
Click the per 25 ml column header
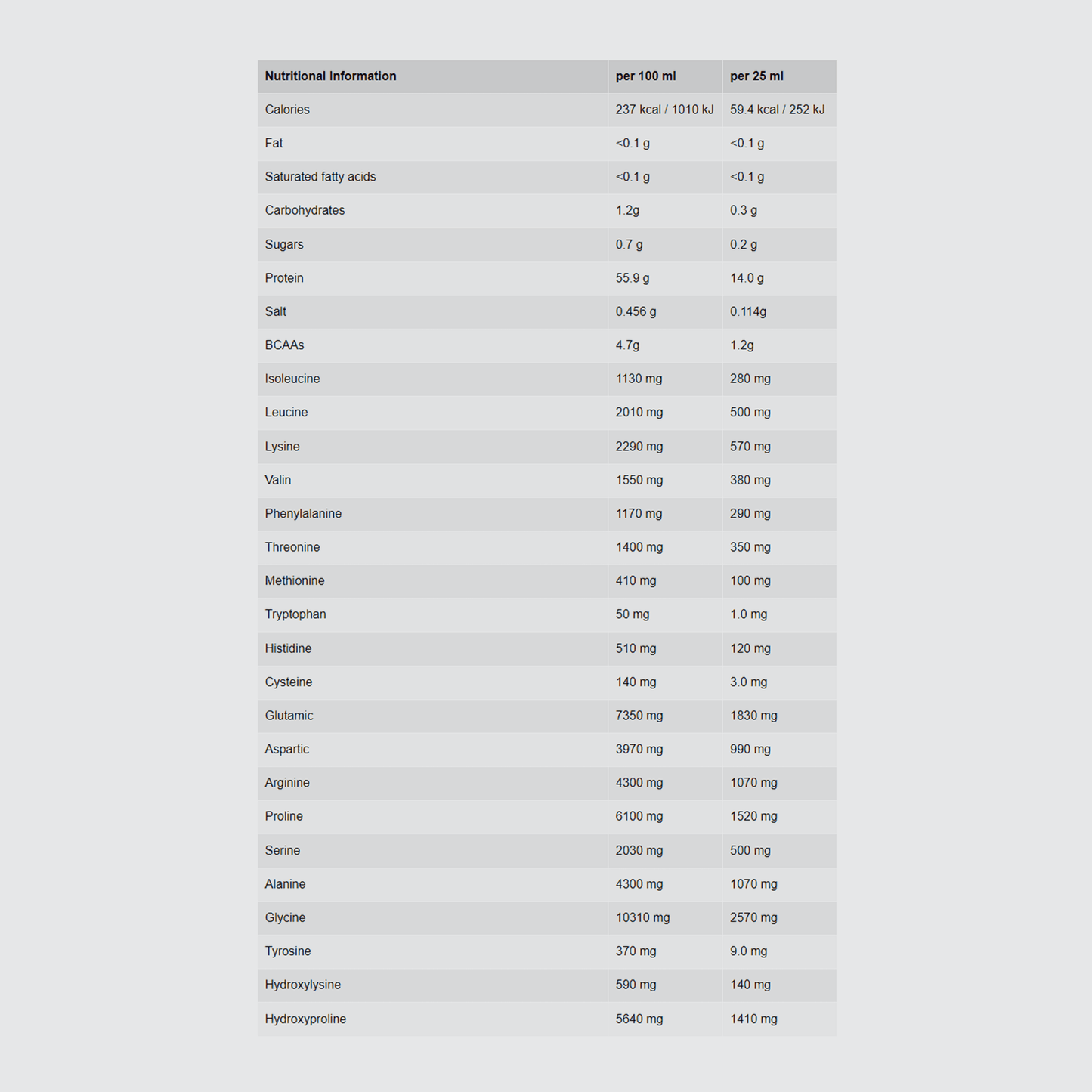click(756, 76)
